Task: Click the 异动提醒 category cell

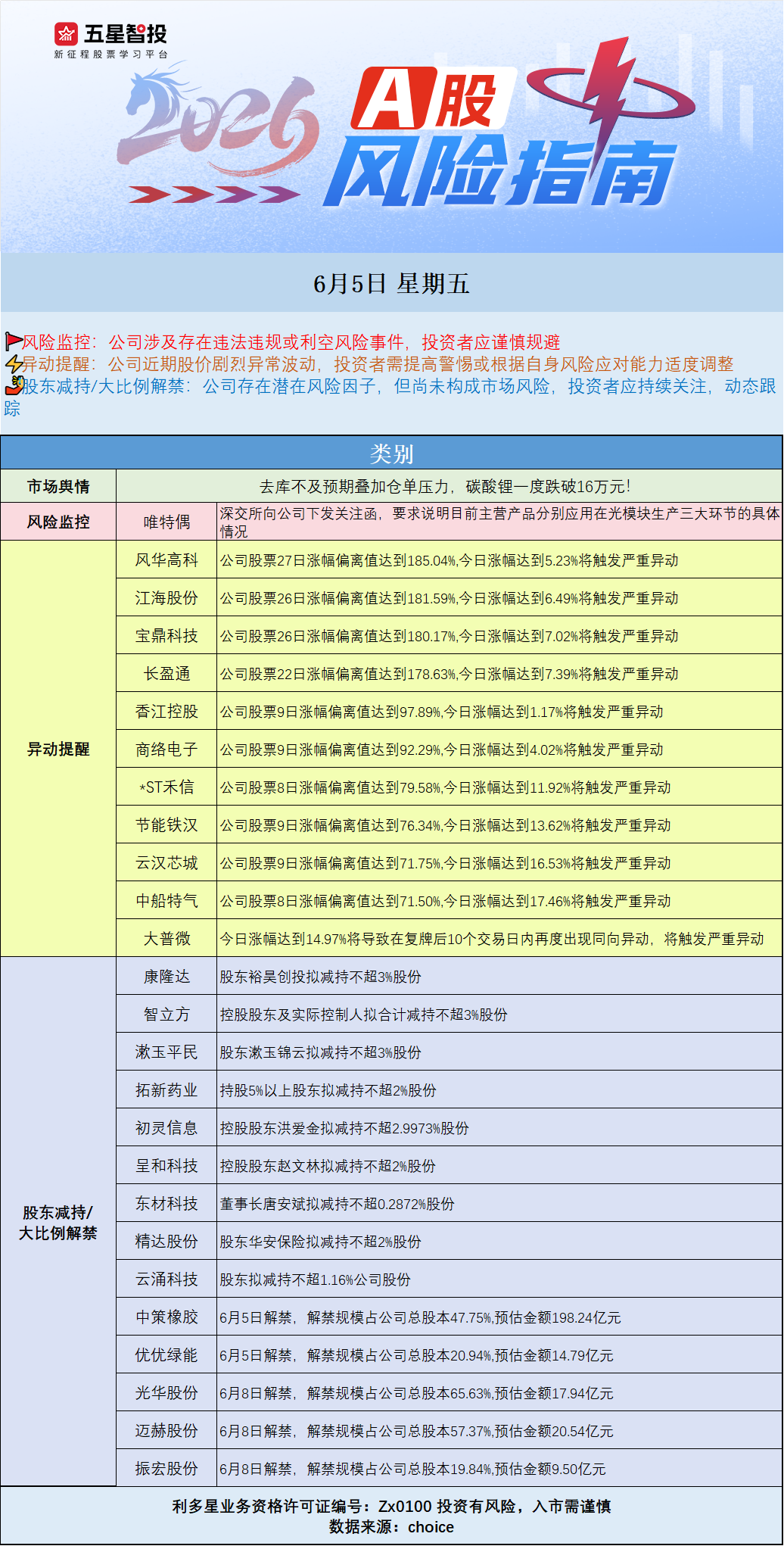Action: click(x=58, y=749)
